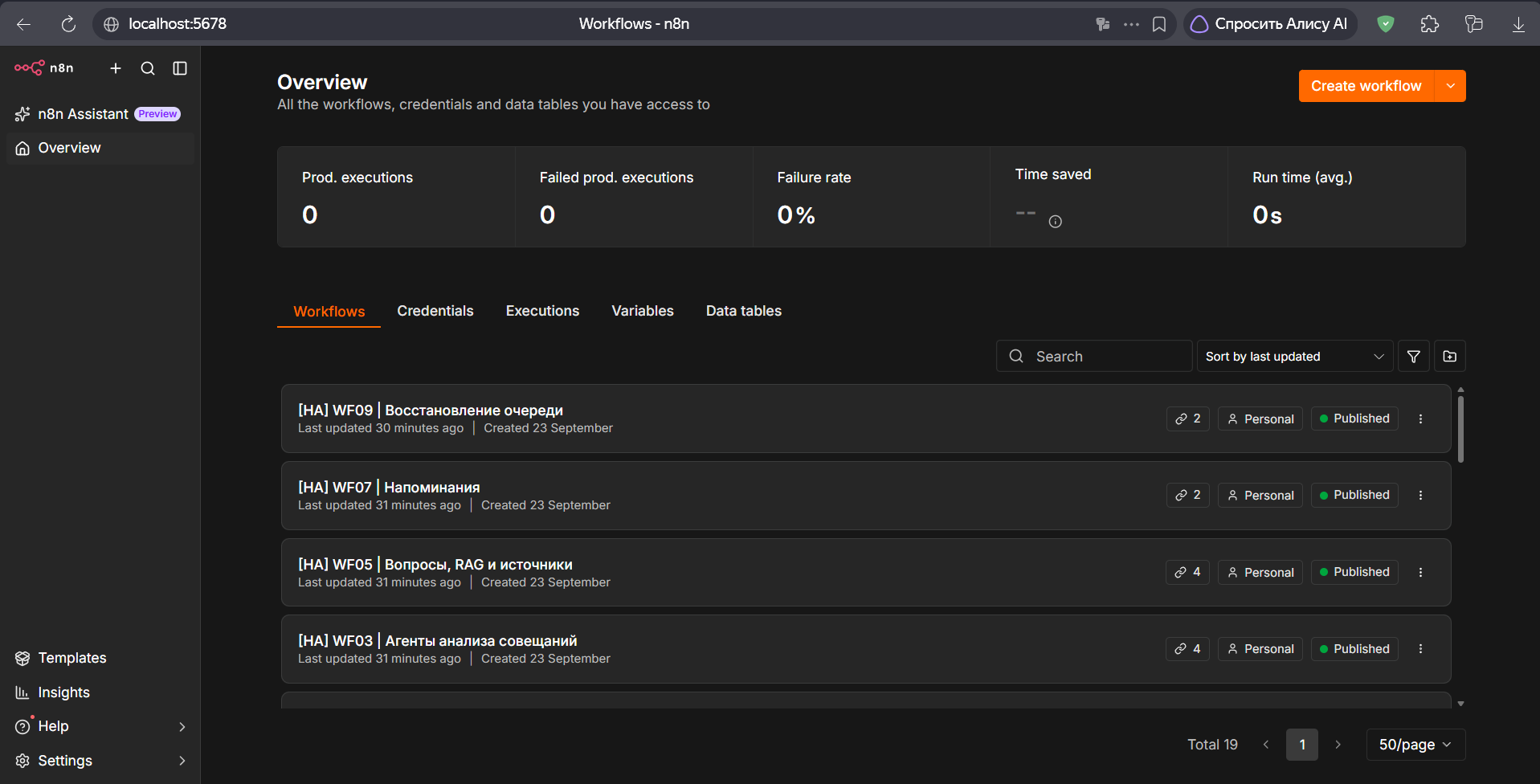This screenshot has width=1540, height=784.
Task: Click the Published badge on WF05 row
Action: click(x=1354, y=572)
